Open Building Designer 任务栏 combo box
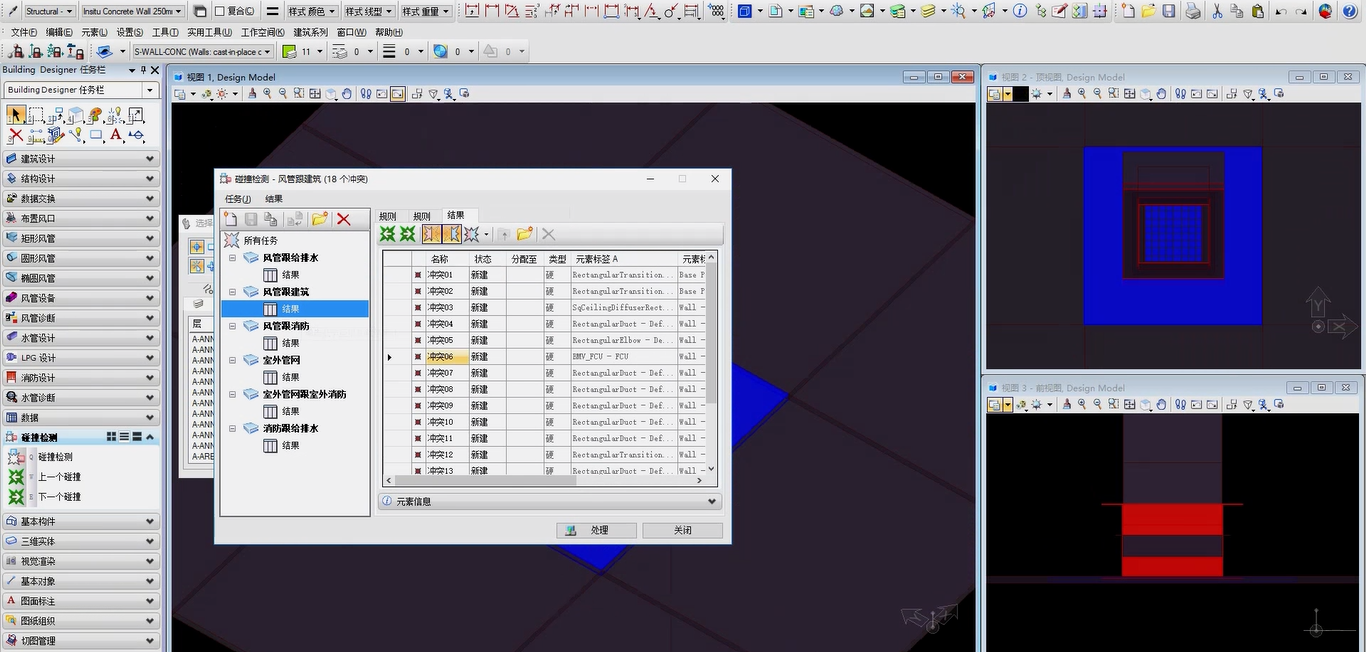The image size is (1366, 652). (81, 90)
